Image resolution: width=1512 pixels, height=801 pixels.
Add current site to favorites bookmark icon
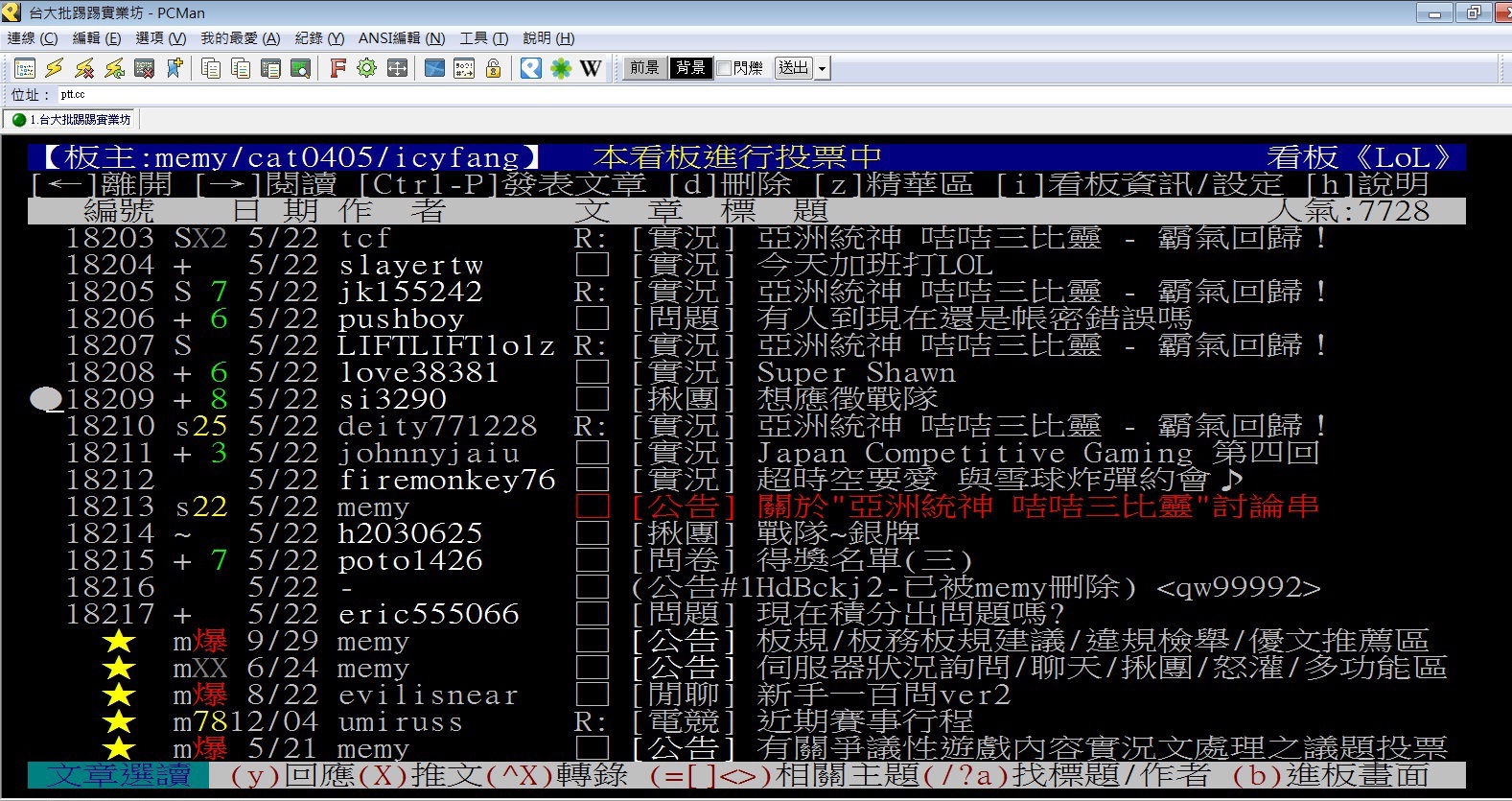click(x=174, y=68)
